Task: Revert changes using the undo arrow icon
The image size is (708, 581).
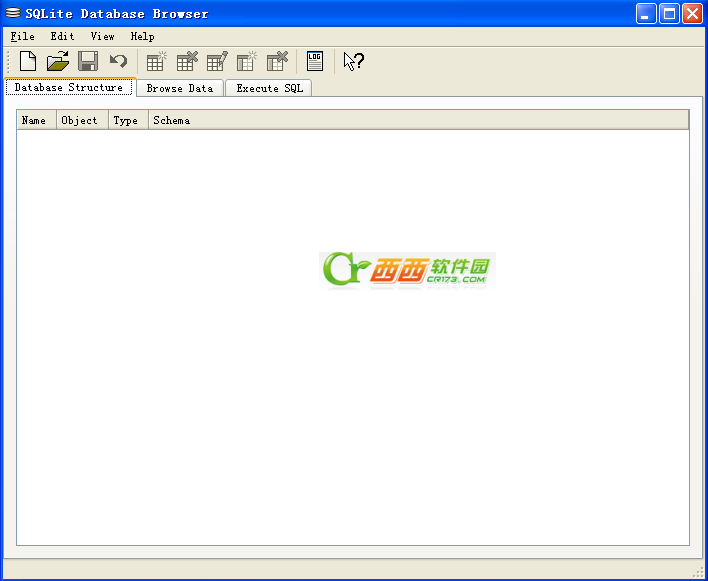Action: [x=118, y=61]
